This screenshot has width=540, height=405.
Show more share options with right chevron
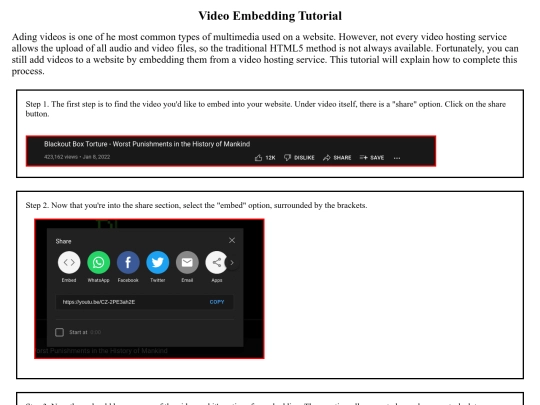click(232, 263)
